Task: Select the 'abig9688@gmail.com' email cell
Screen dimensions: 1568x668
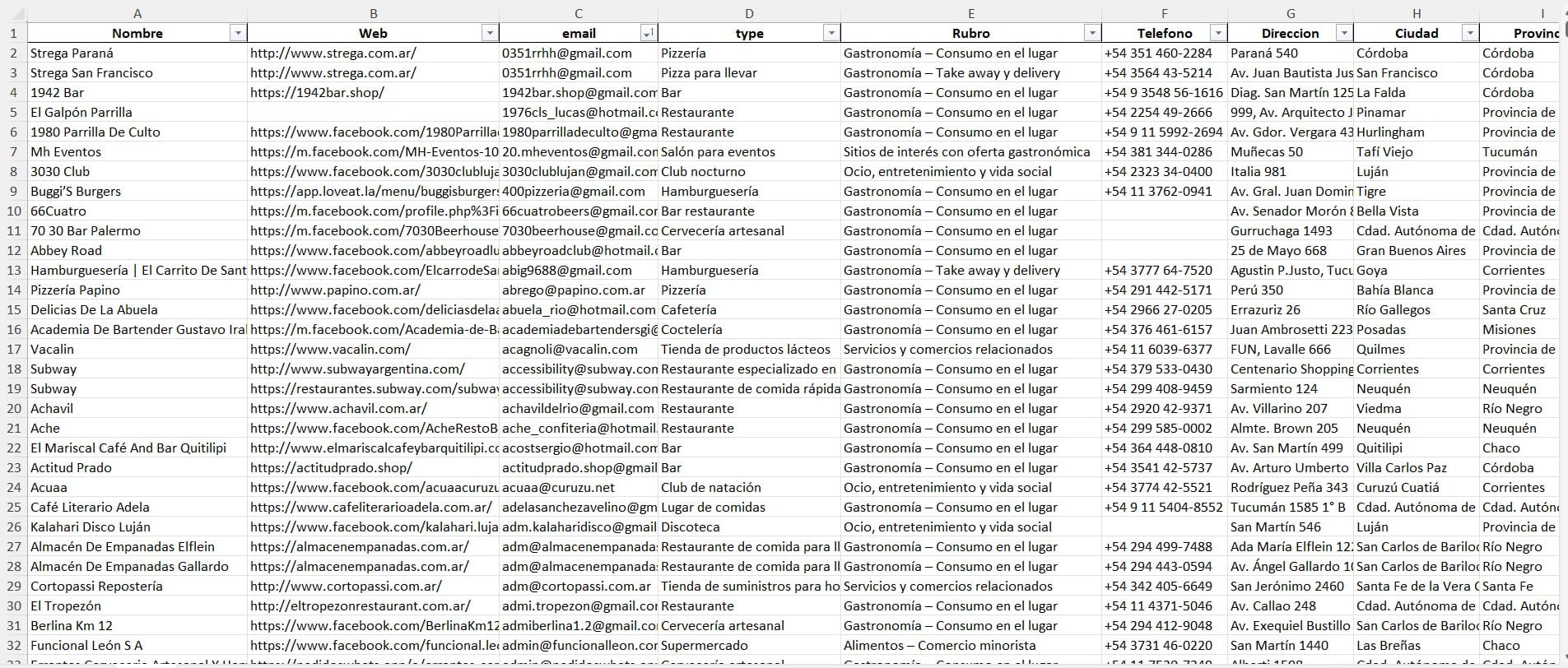Action: point(579,270)
